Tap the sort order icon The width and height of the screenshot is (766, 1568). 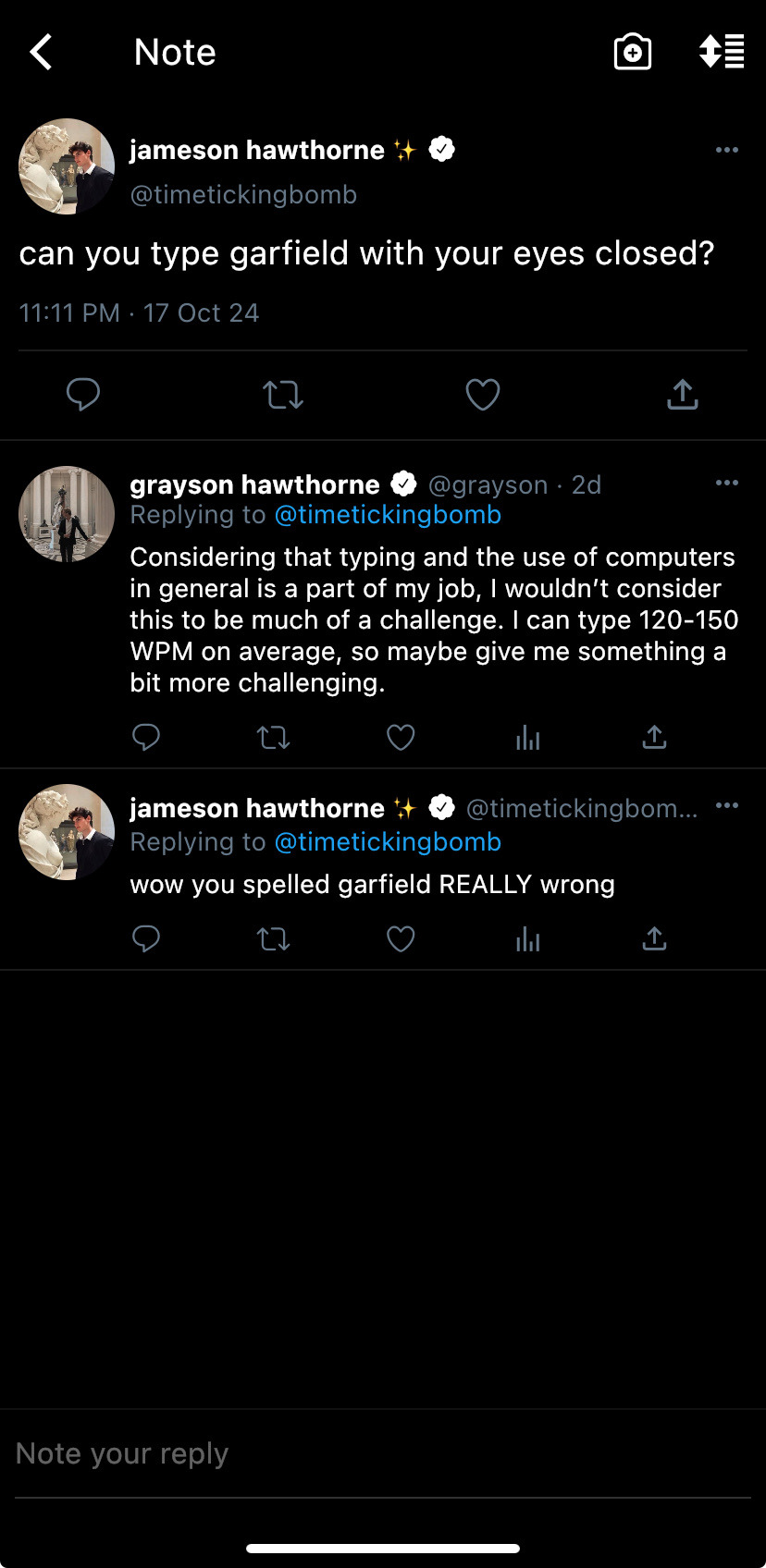[722, 53]
